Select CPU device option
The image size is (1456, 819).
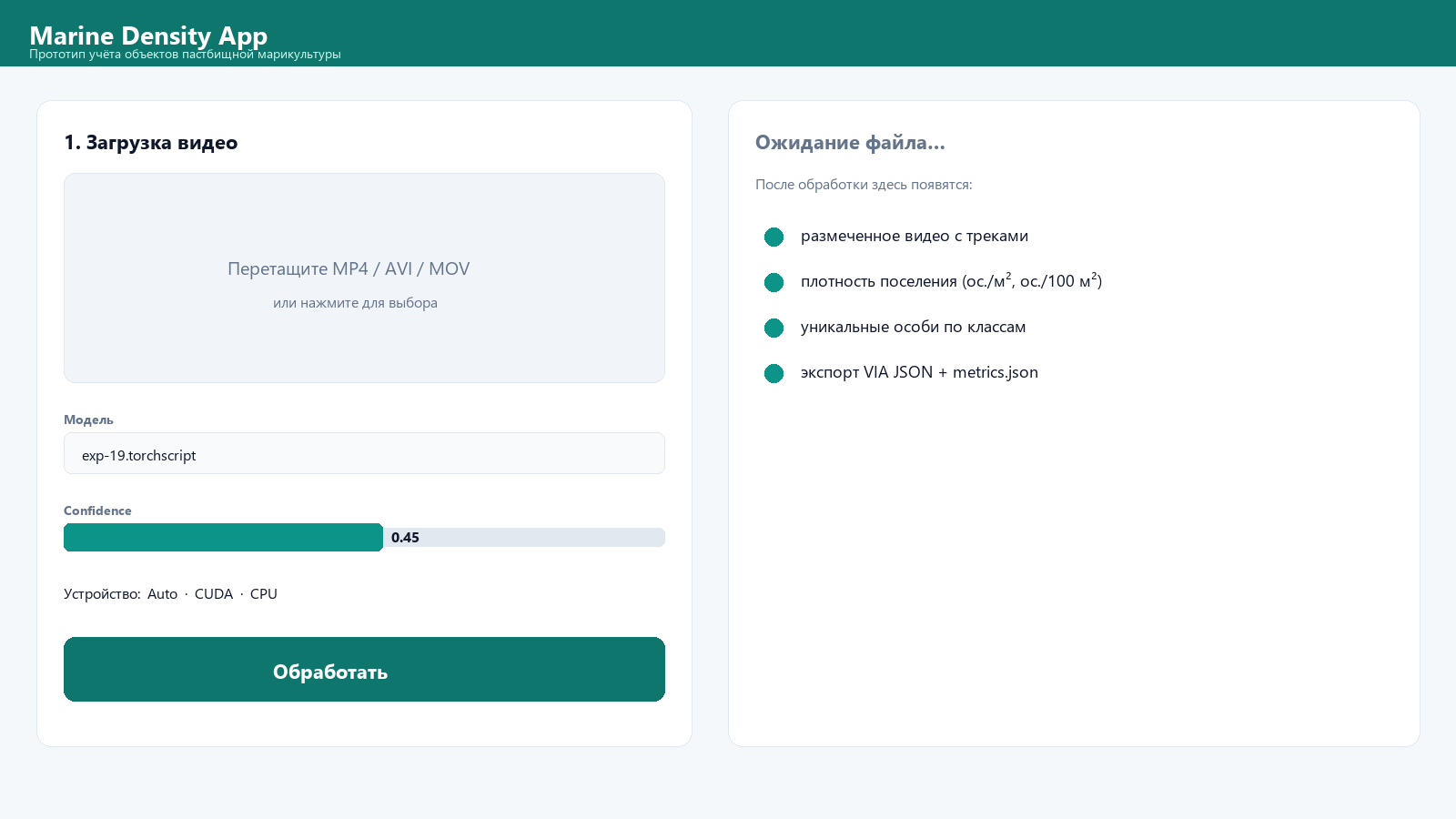pyautogui.click(x=264, y=594)
